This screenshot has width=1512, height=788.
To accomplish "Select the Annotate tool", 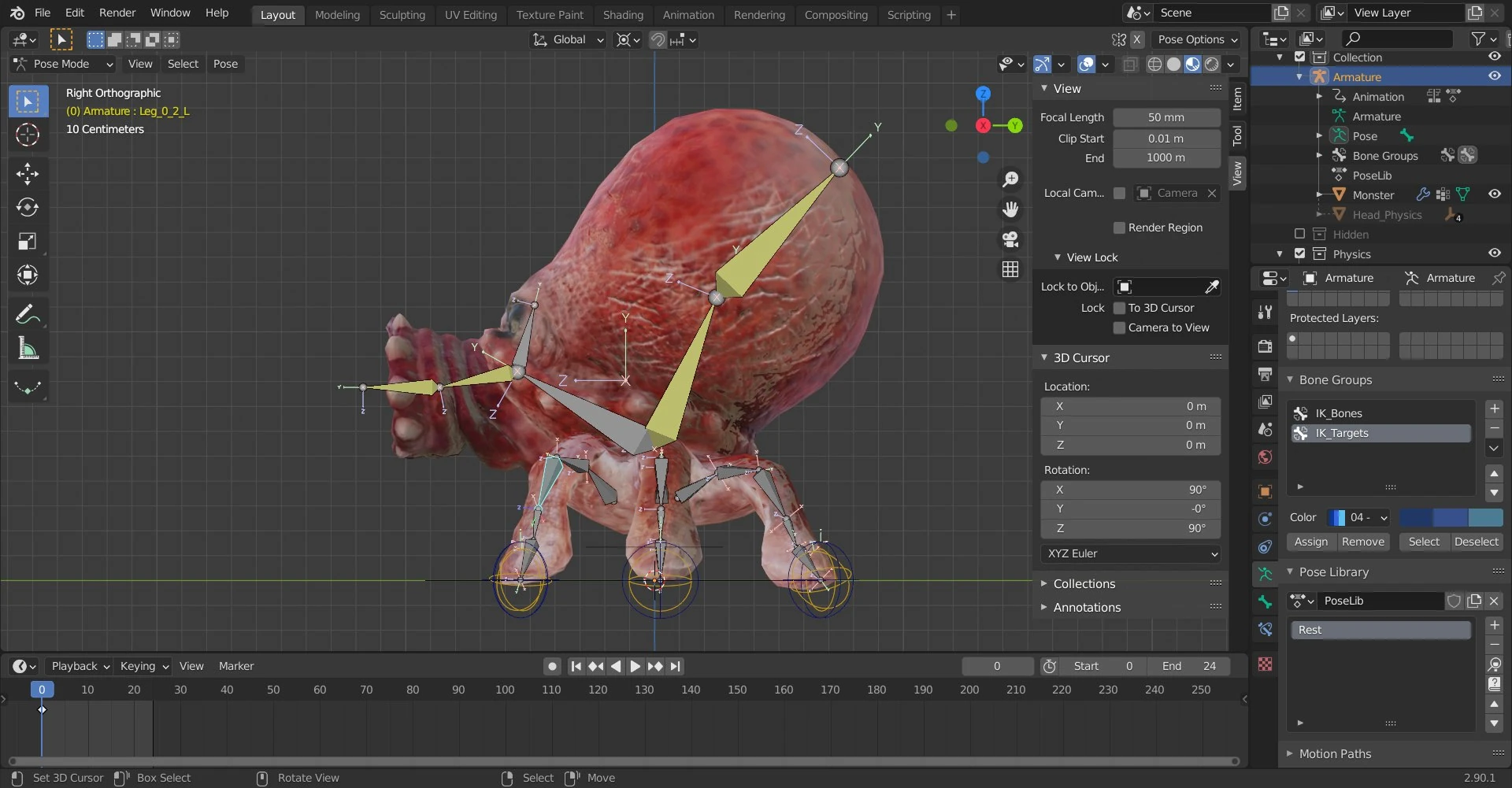I will click(x=28, y=314).
